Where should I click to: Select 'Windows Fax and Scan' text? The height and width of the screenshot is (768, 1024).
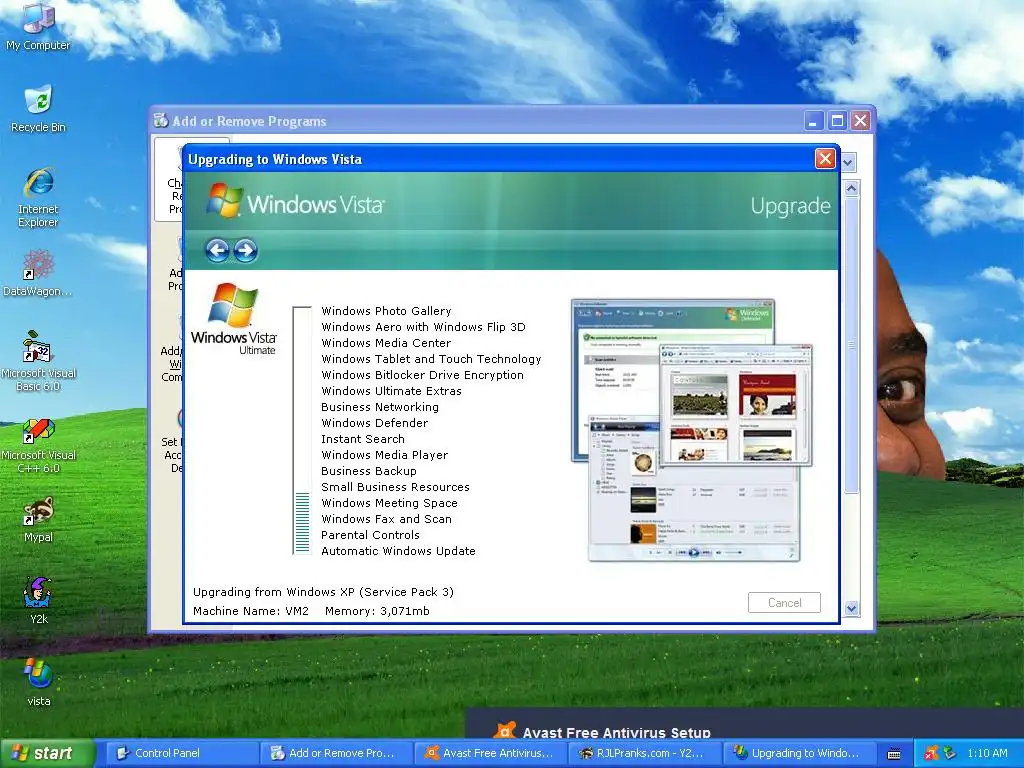click(387, 519)
